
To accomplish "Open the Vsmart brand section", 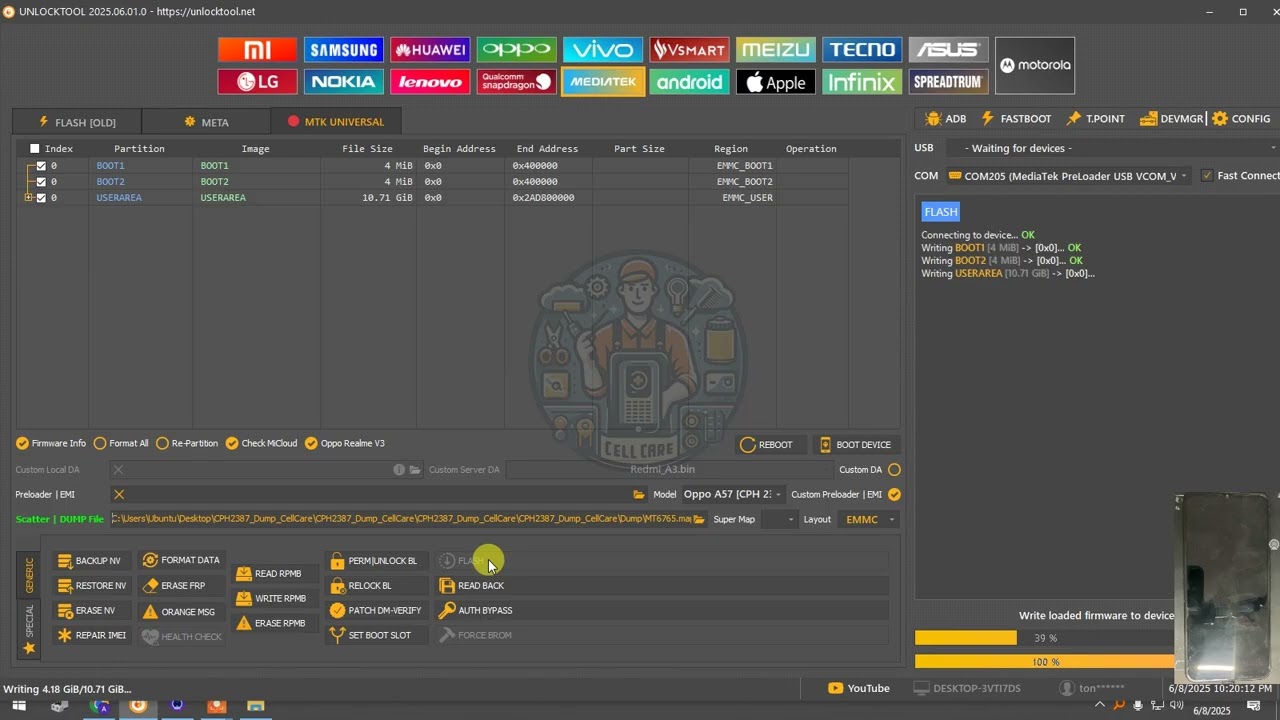I will coord(689,50).
